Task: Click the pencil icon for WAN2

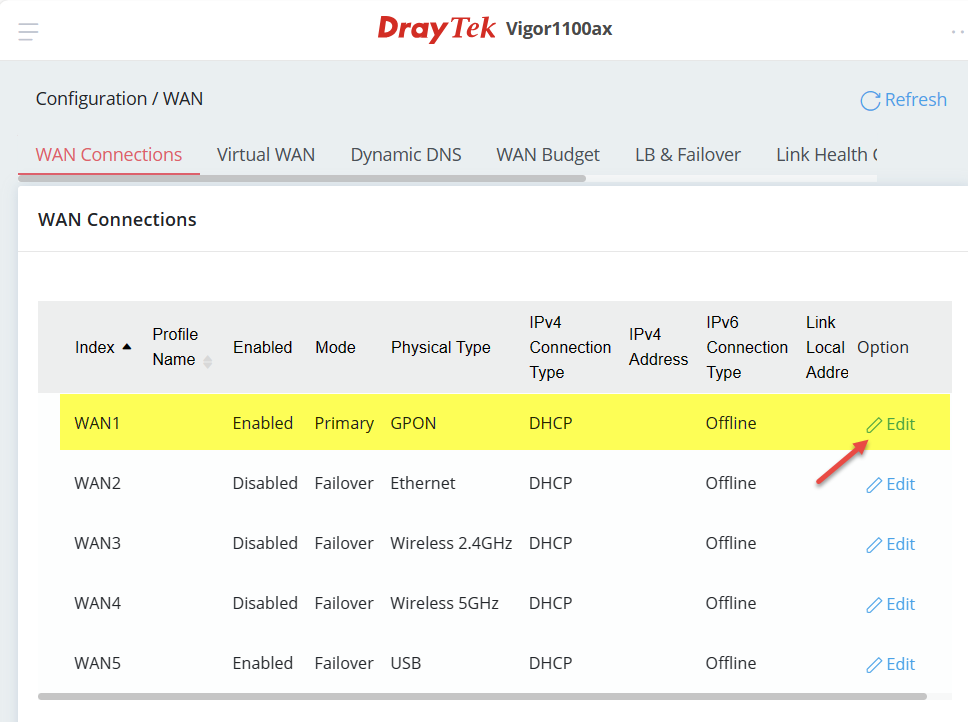Action: [874, 485]
